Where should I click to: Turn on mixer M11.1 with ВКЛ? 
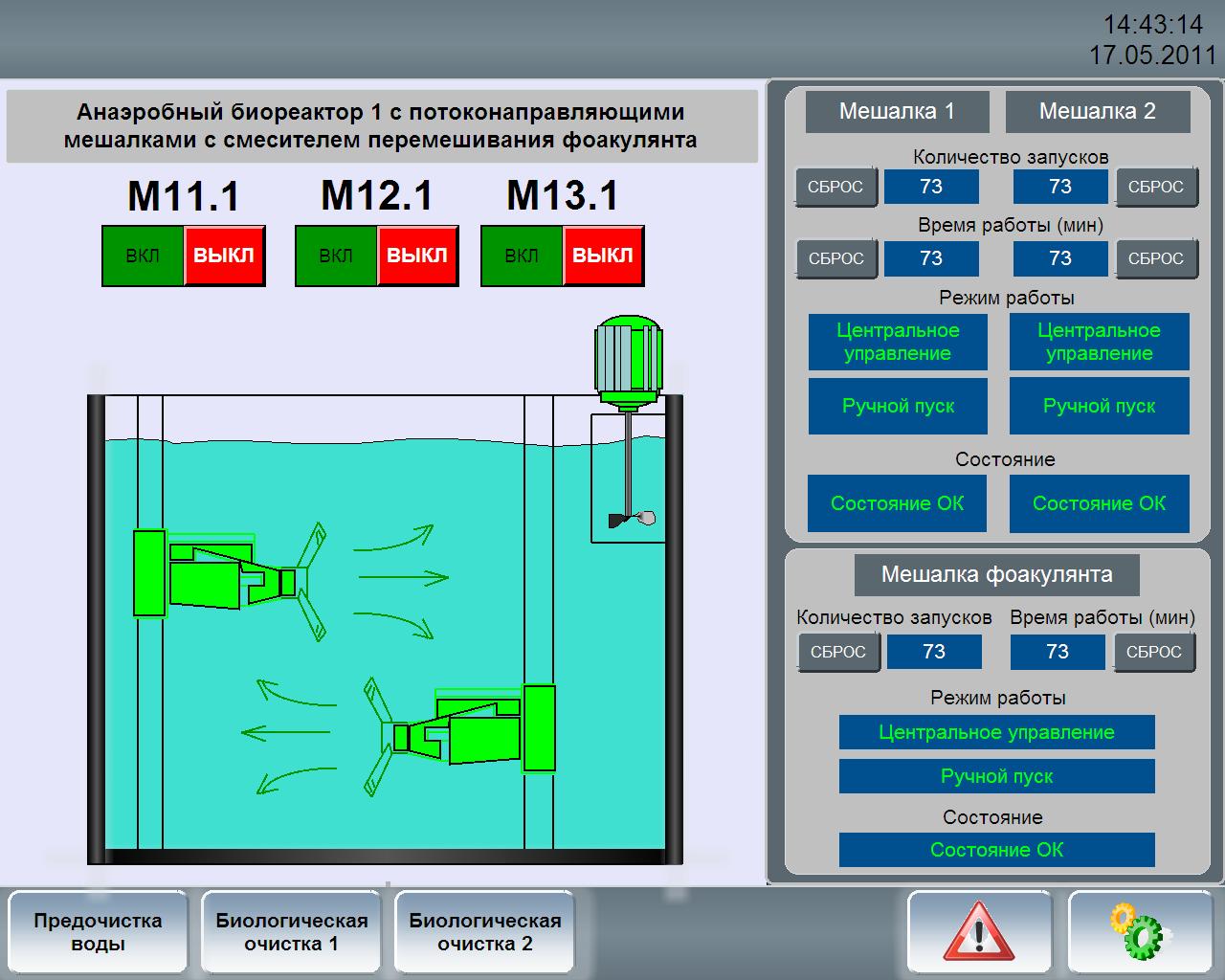pos(143,256)
